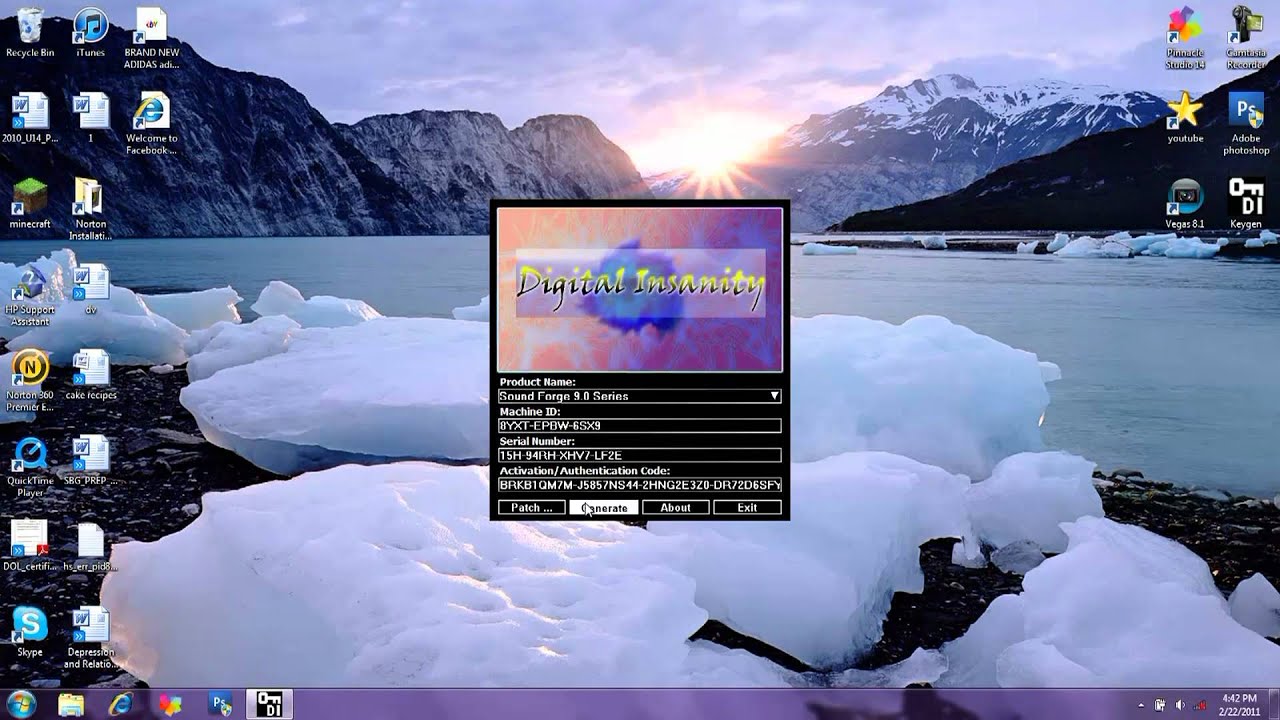Select the Depression and Relatio document icon
The height and width of the screenshot is (720, 1280).
pos(90,638)
